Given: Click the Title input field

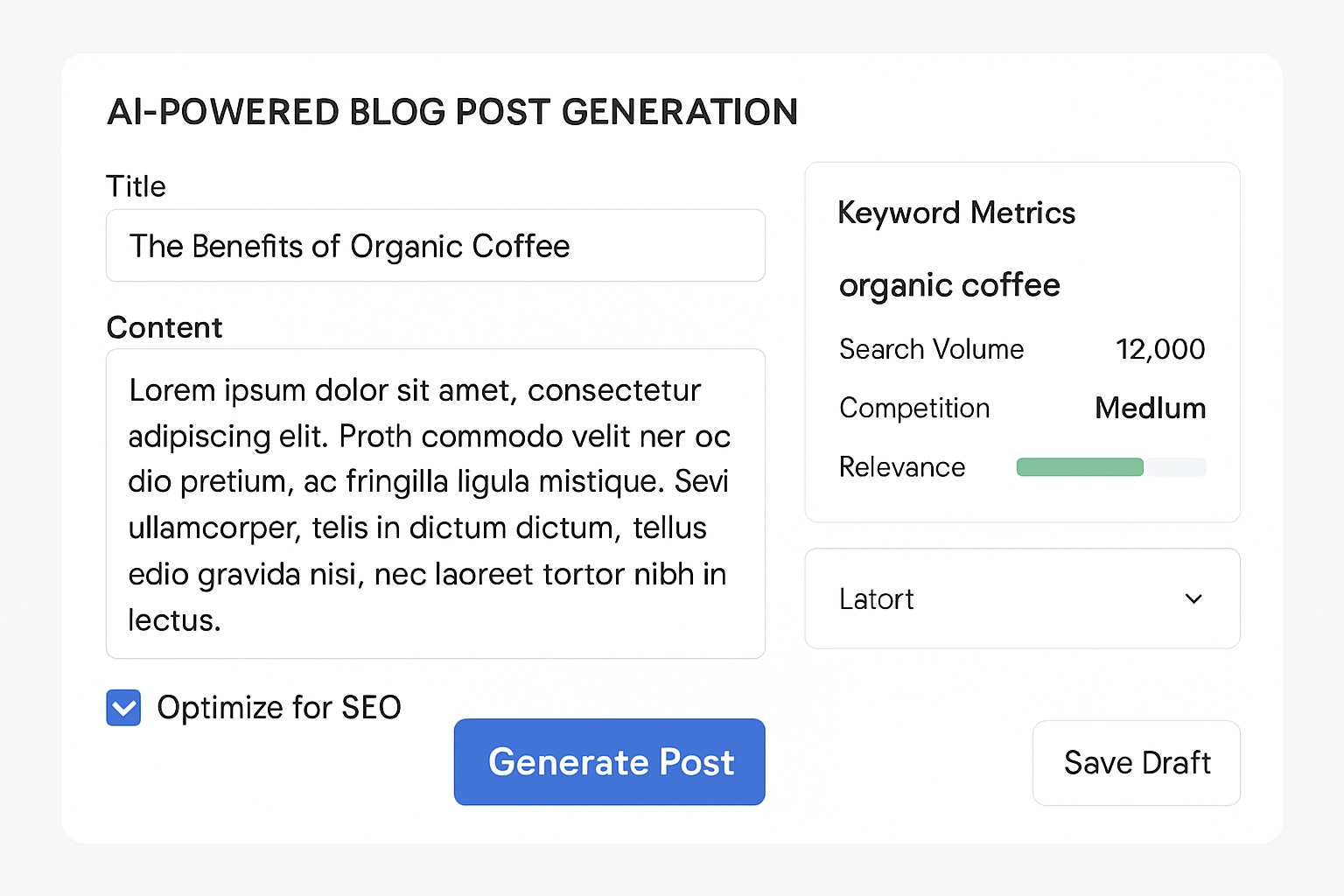Looking at the screenshot, I should [435, 246].
